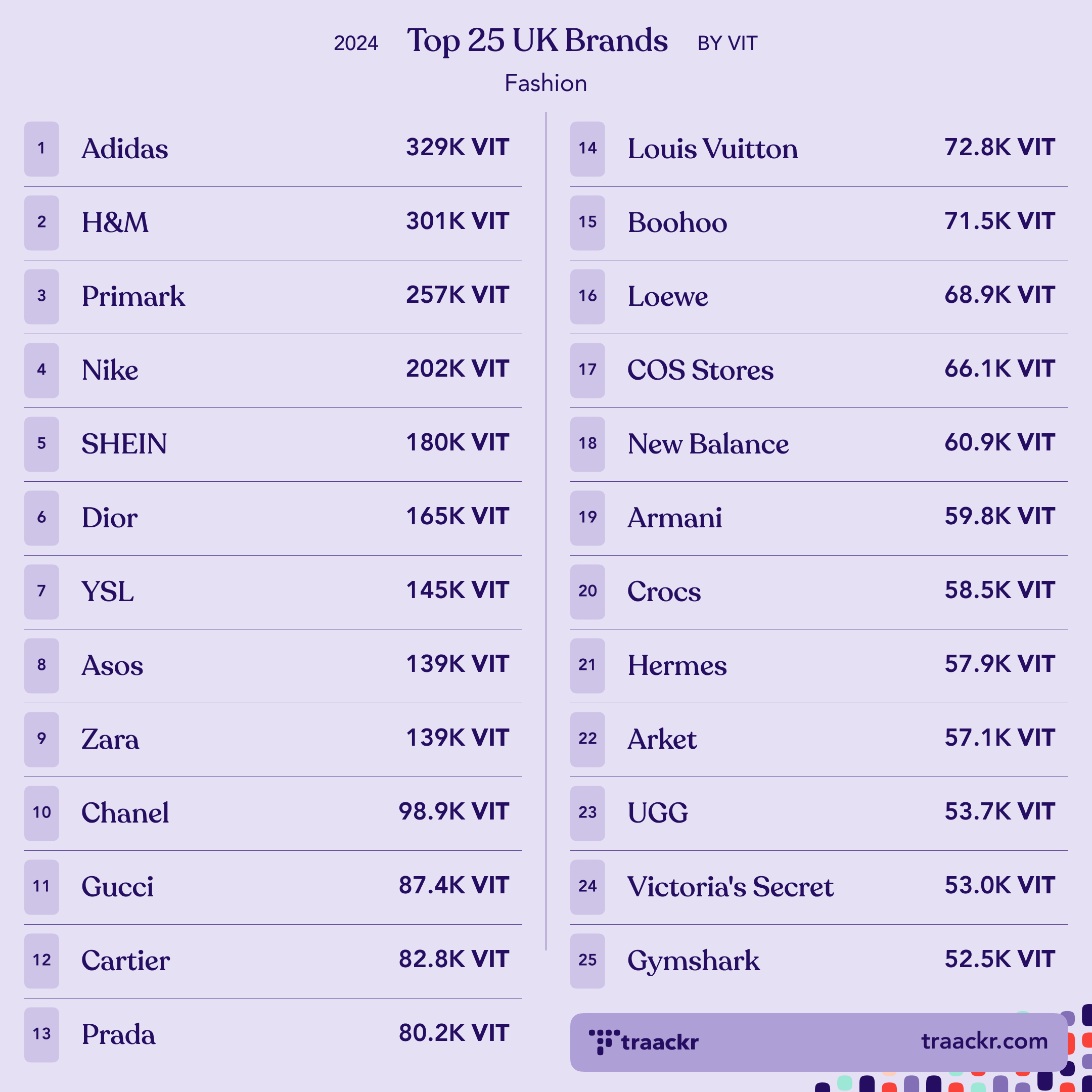
Task: Select the rank 1 badge beside Adidas
Action: coord(42,149)
